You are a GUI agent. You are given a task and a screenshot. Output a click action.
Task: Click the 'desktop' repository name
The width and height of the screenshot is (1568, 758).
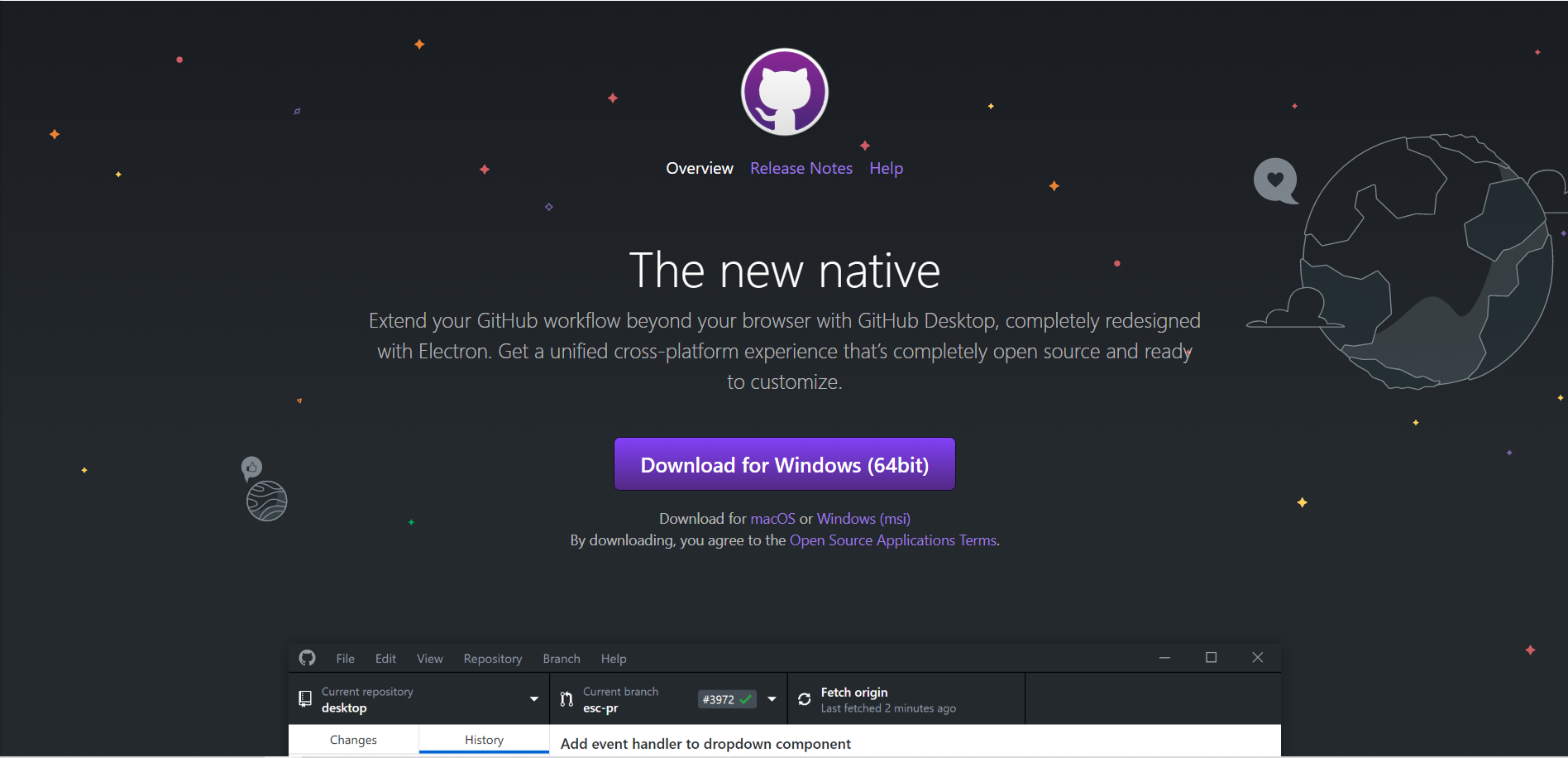(344, 708)
